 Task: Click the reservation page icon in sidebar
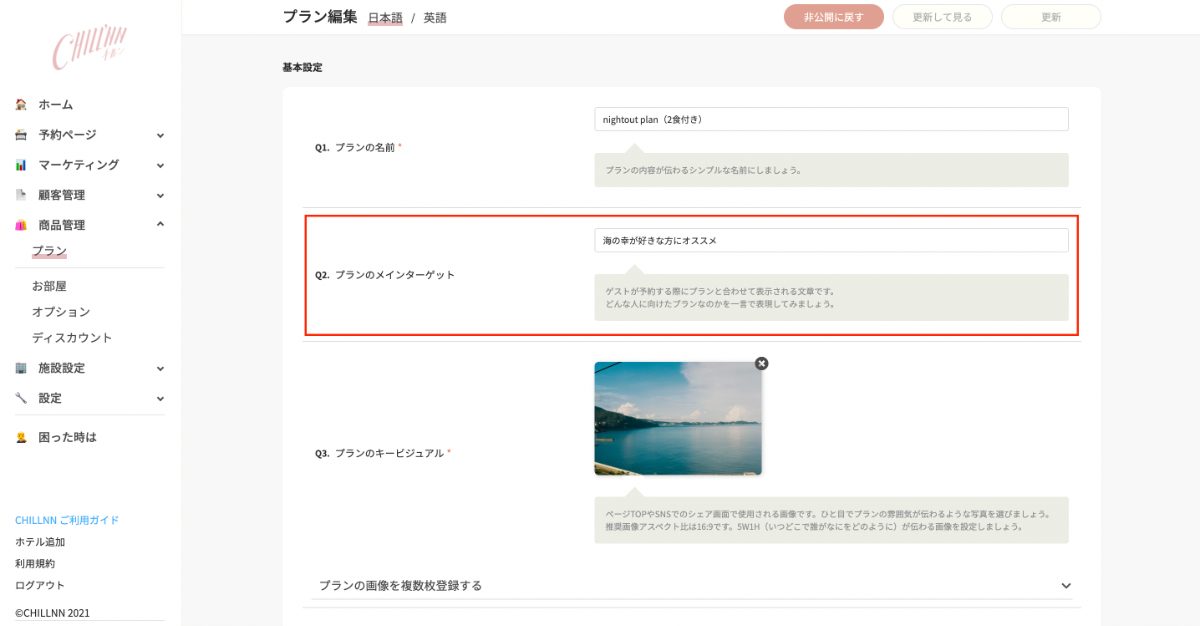click(21, 135)
